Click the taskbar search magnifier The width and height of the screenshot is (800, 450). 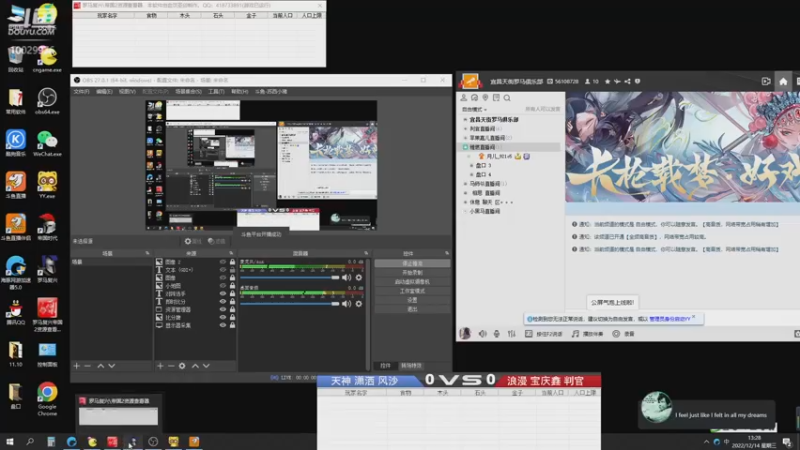pos(30,441)
